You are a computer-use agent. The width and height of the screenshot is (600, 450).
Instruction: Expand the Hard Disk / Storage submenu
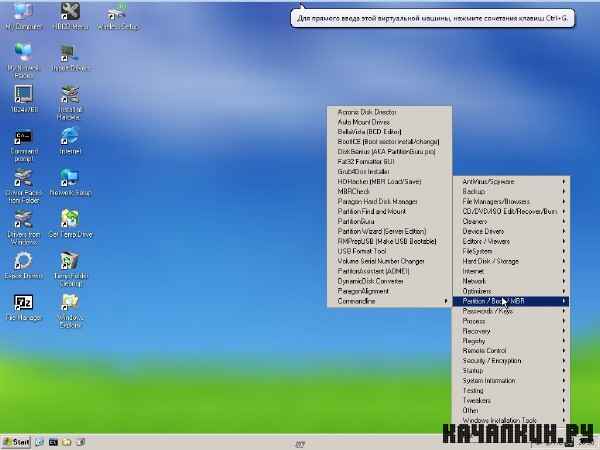[x=511, y=261]
